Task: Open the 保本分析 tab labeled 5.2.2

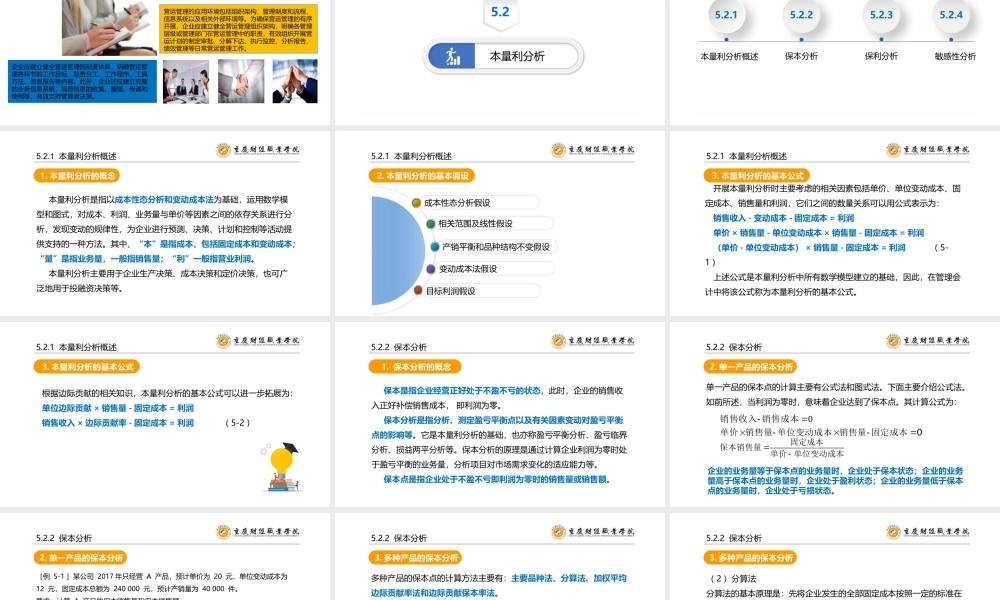Action: [801, 15]
